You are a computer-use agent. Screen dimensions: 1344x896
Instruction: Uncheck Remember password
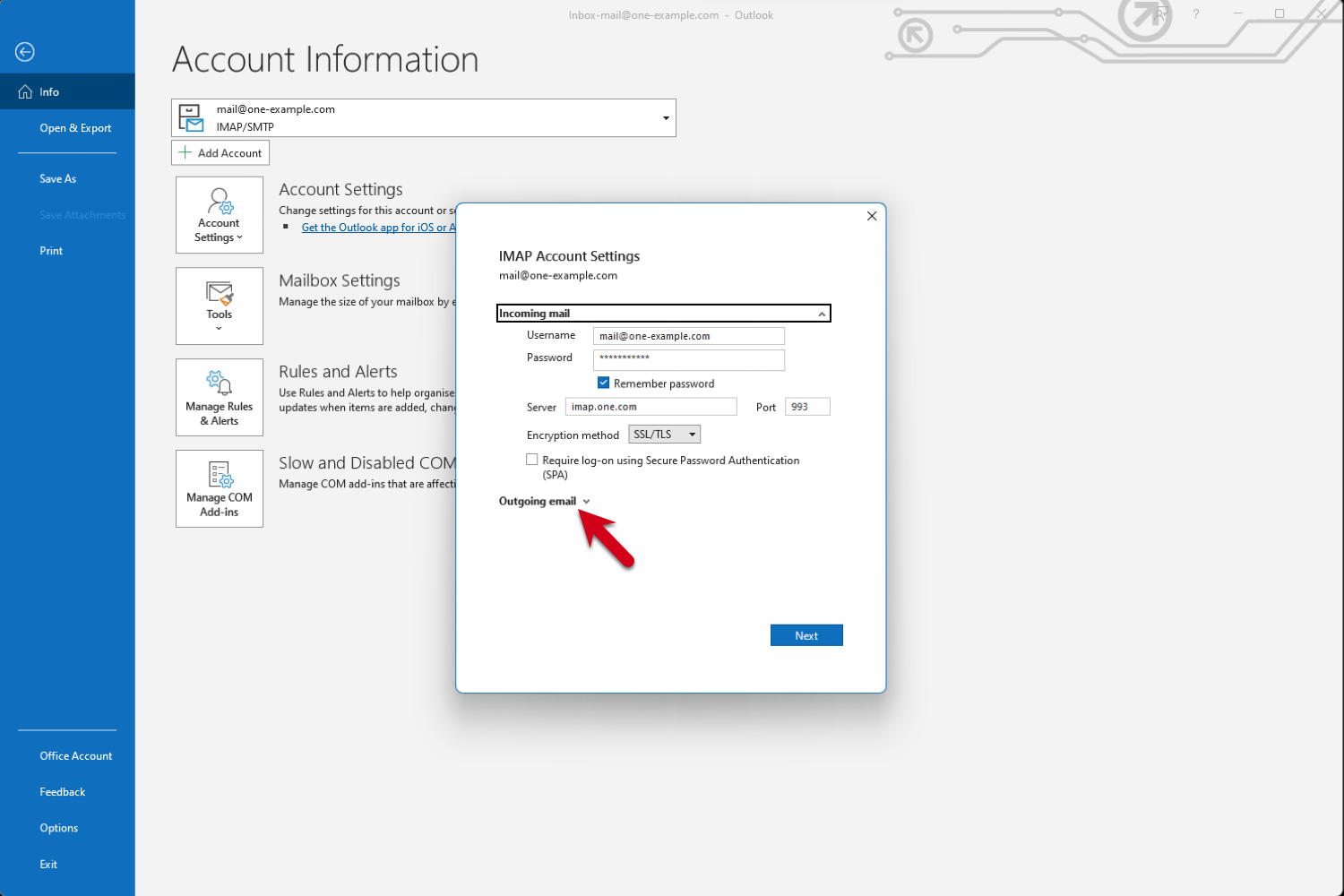click(x=603, y=383)
